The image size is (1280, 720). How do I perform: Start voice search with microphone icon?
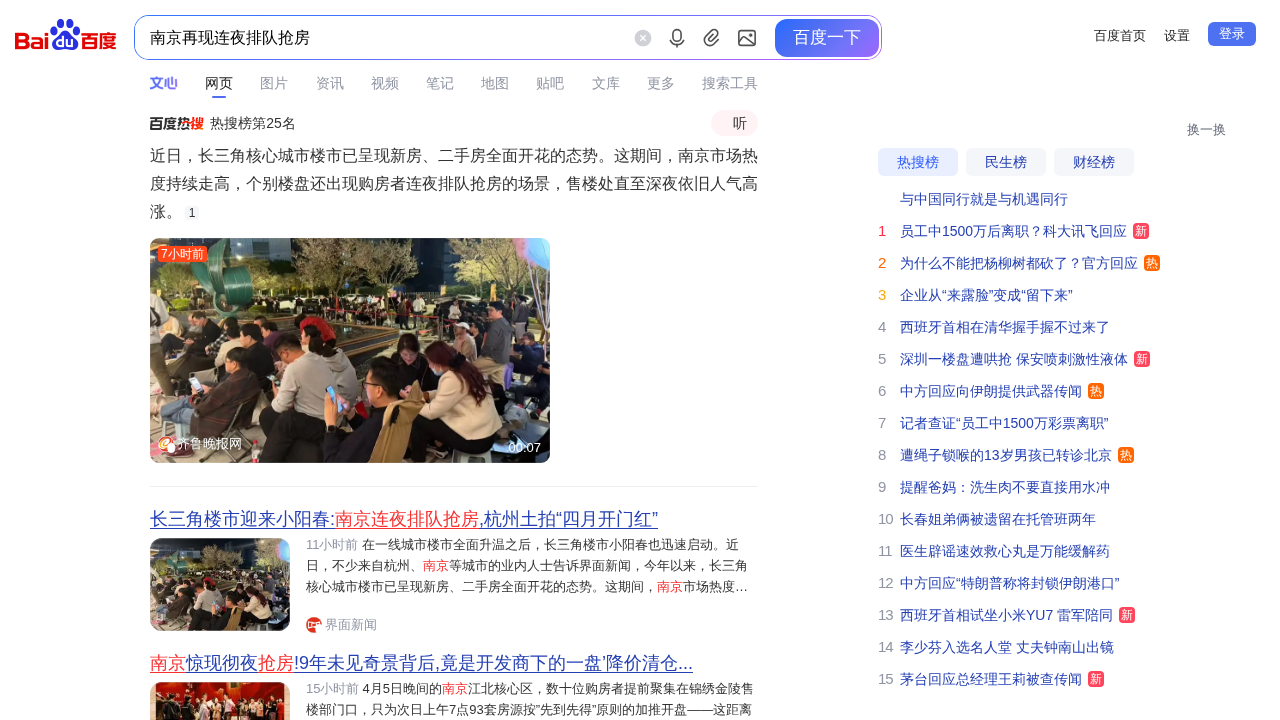coord(677,38)
